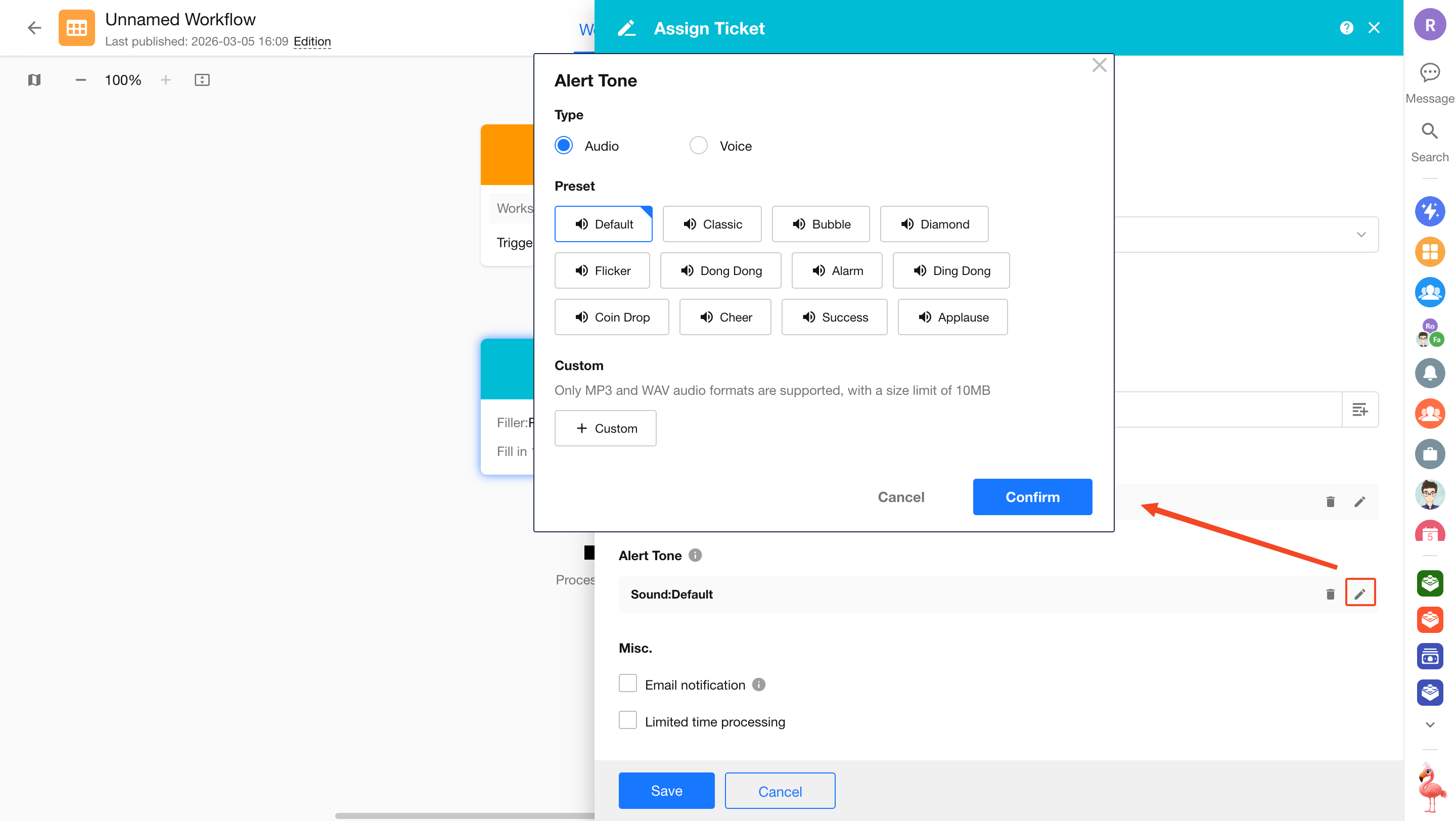The width and height of the screenshot is (1456, 821).
Task: Click the Search magnifier icon
Action: point(1429,131)
